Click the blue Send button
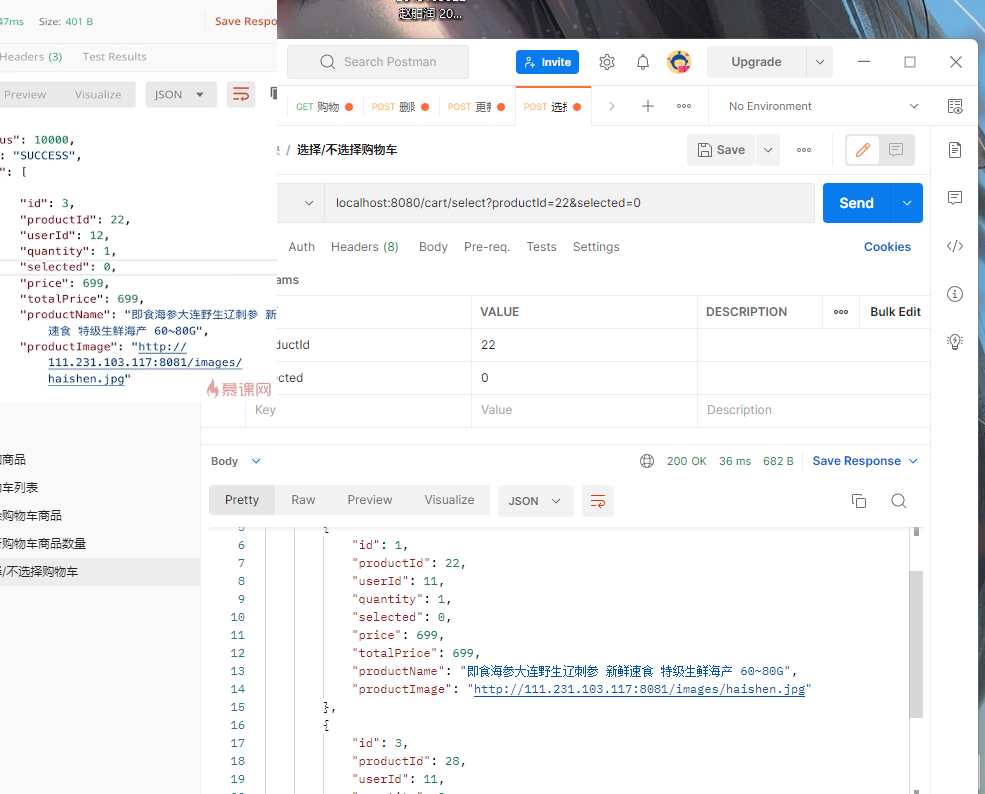 [x=856, y=203]
